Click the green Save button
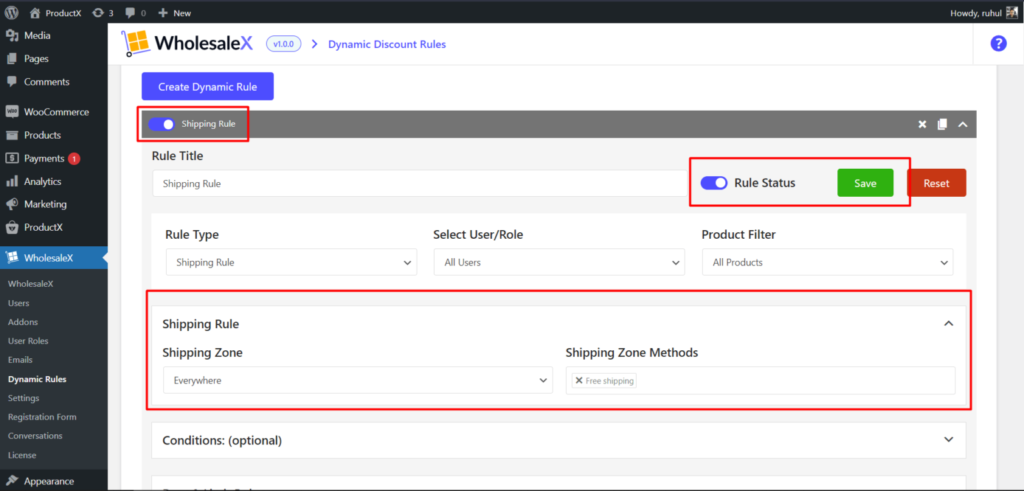The height and width of the screenshot is (491, 1024). (x=865, y=183)
